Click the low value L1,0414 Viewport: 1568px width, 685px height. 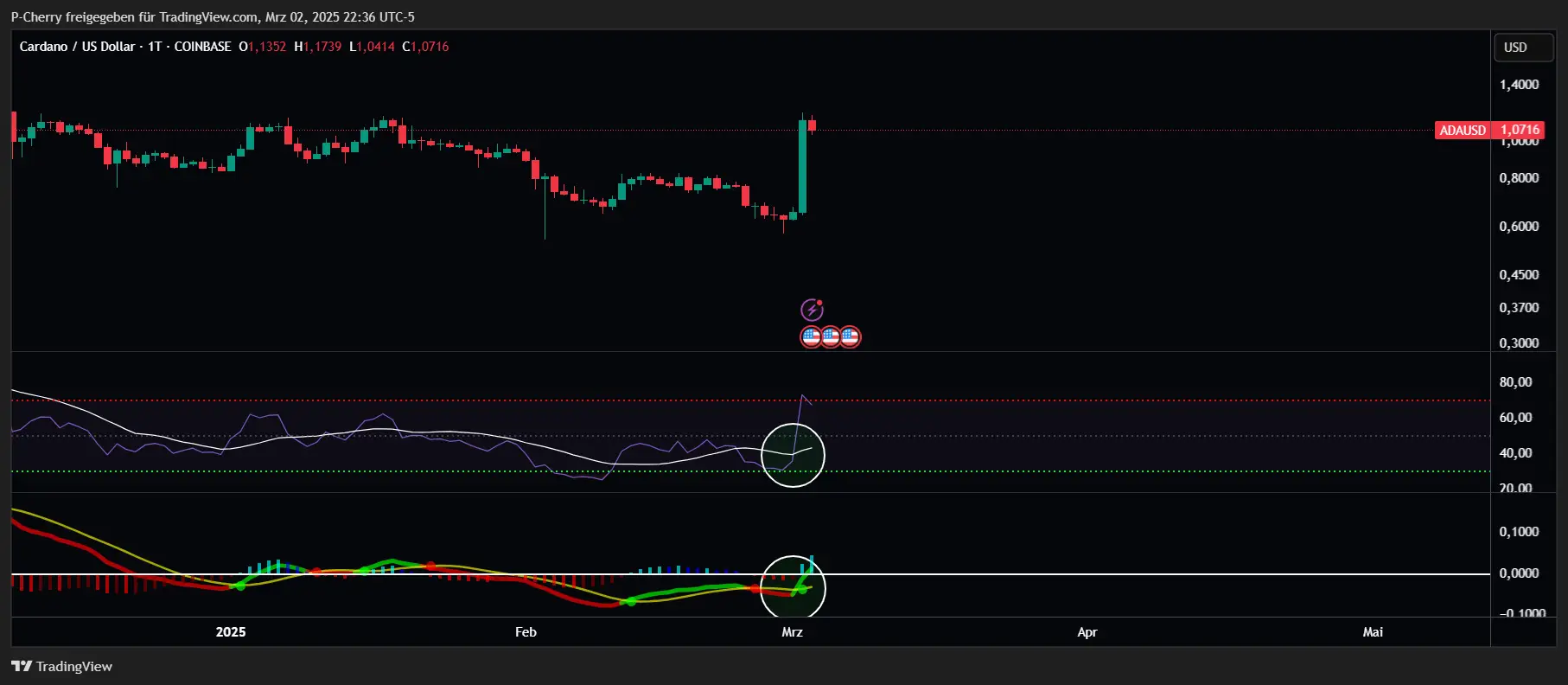click(373, 47)
